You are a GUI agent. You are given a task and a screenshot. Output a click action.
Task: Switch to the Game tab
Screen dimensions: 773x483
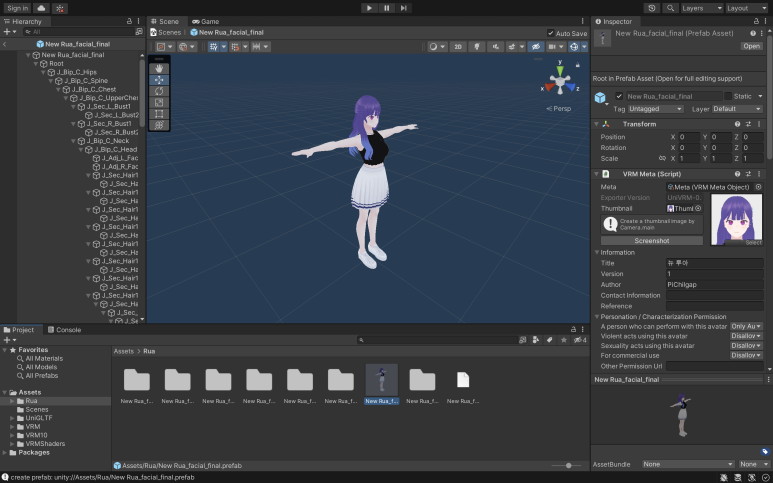tap(206, 21)
